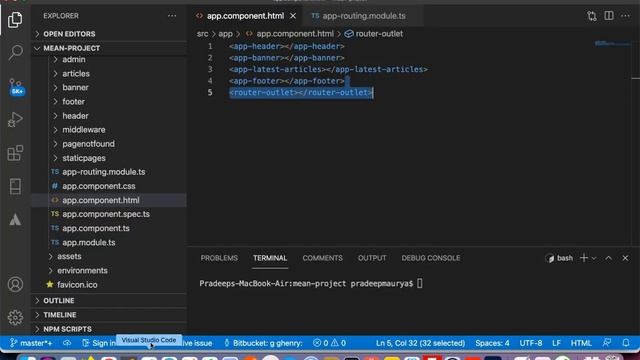Image resolution: width=640 pixels, height=360 pixels.
Task: Open the Explorer view in activity bar
Action: click(x=15, y=20)
